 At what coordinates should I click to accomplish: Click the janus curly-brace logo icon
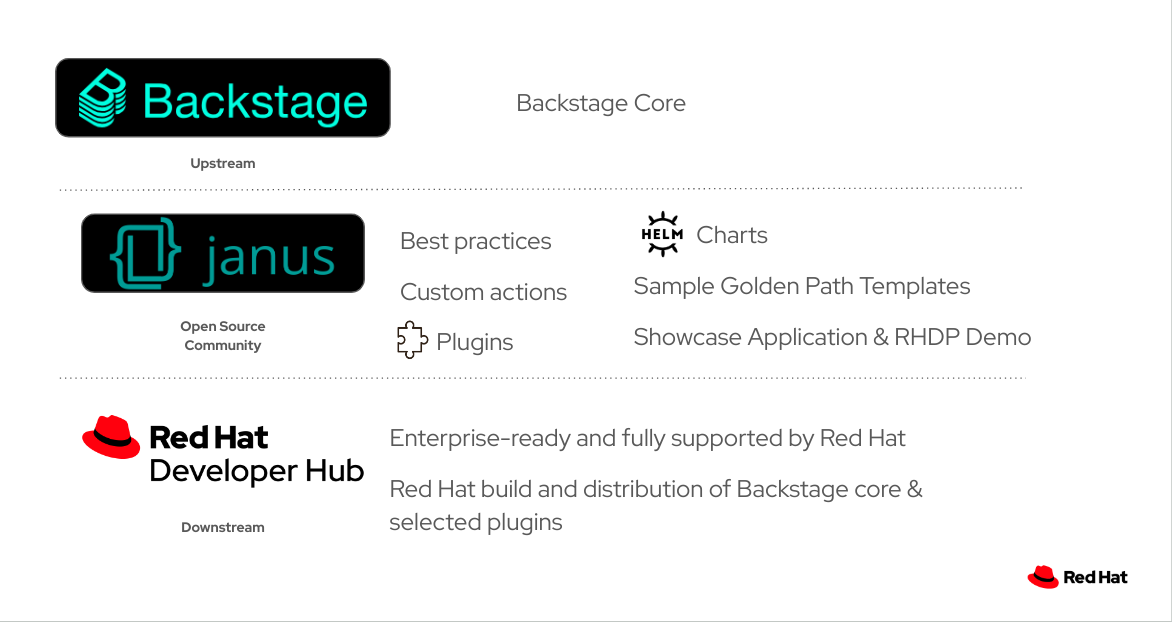pos(146,253)
